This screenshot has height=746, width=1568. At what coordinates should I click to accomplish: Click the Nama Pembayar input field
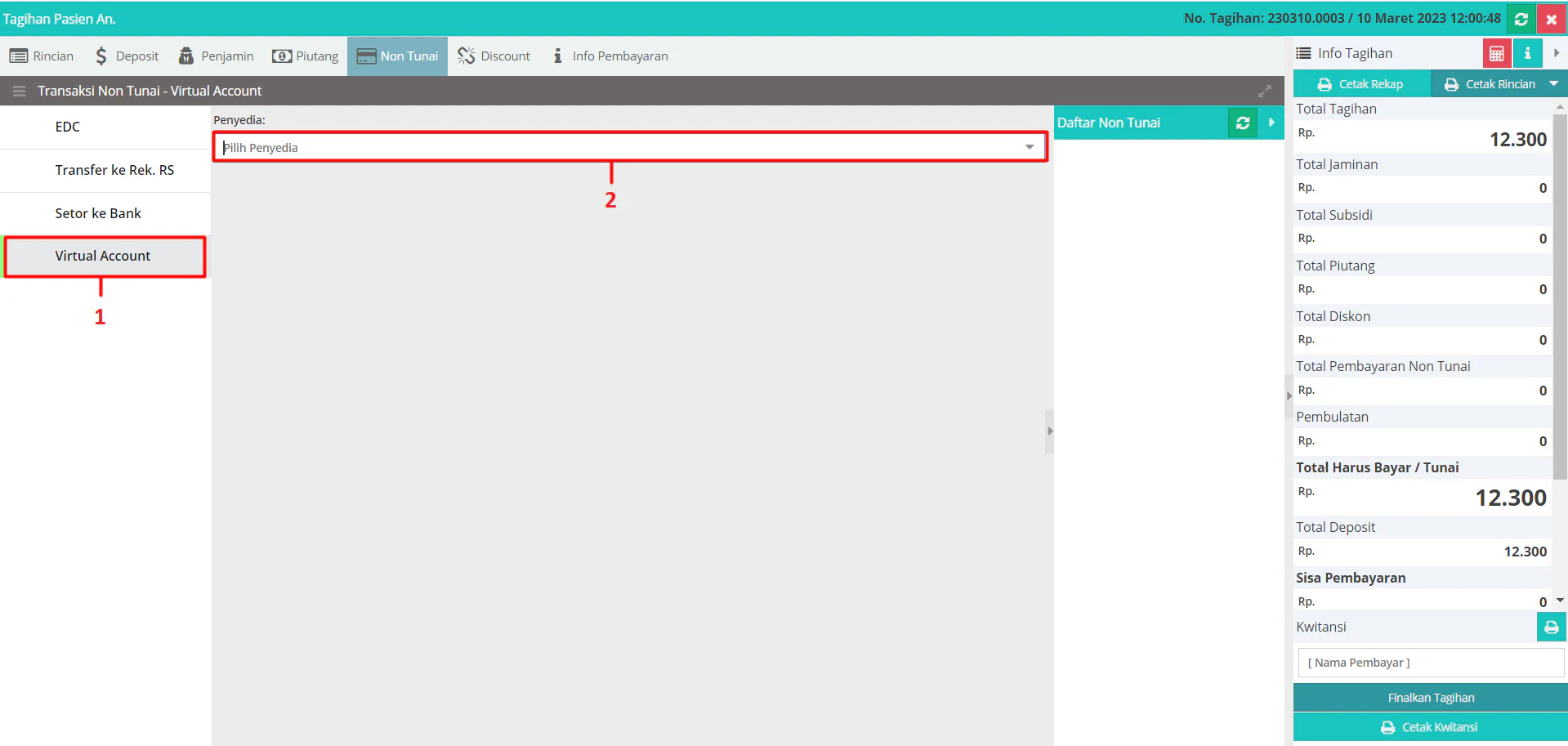(x=1431, y=663)
